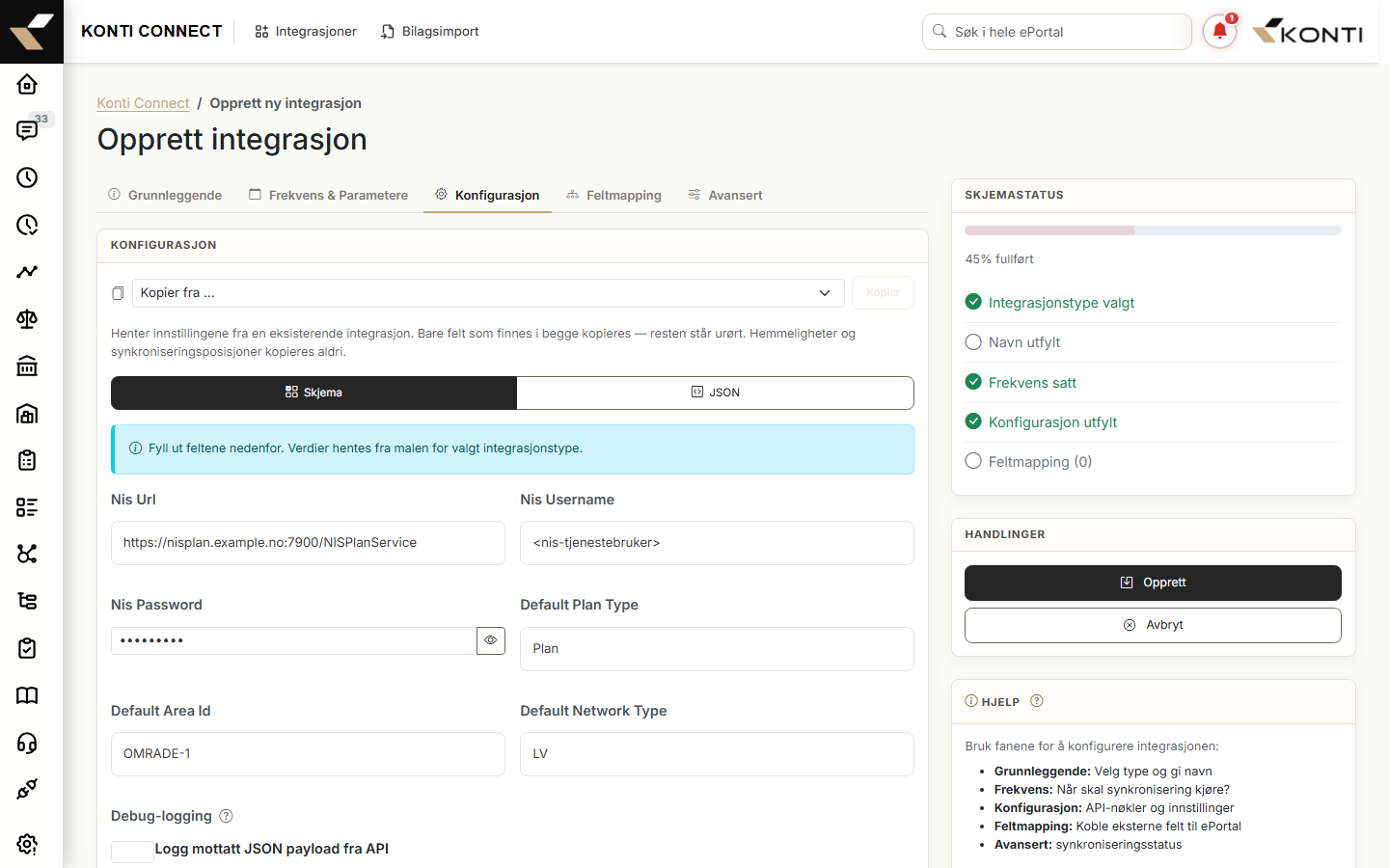Click the help question mark beside Debug-logging
1389x868 pixels.
227,816
